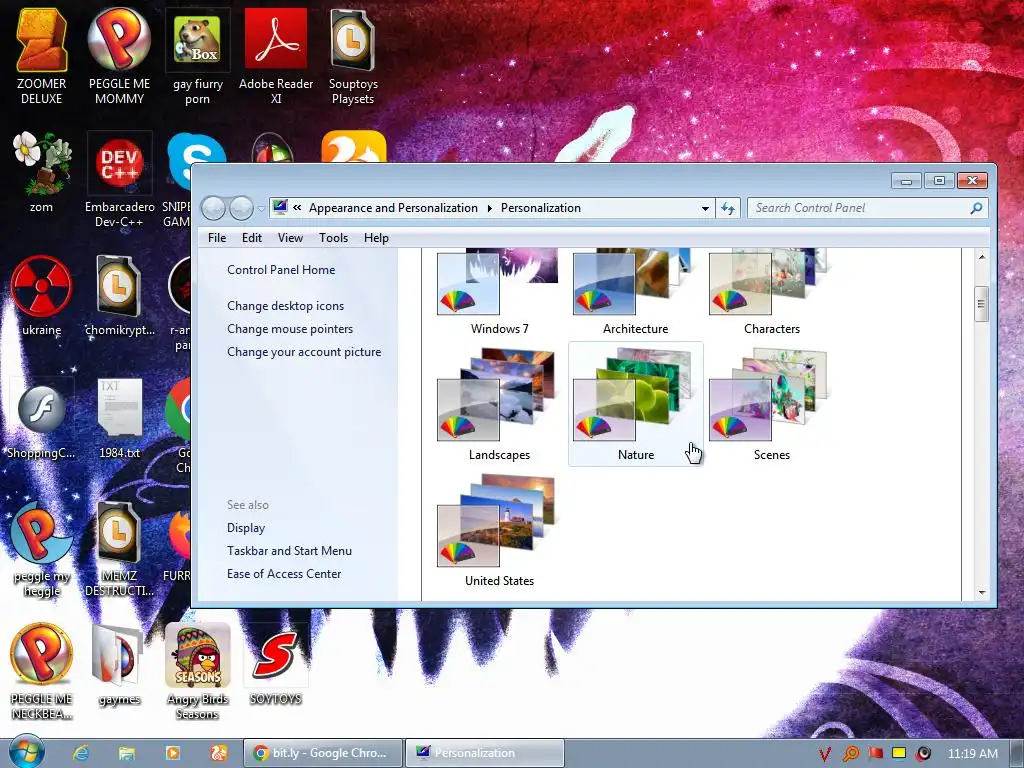Click Change your account picture link
The image size is (1024, 768).
[304, 351]
